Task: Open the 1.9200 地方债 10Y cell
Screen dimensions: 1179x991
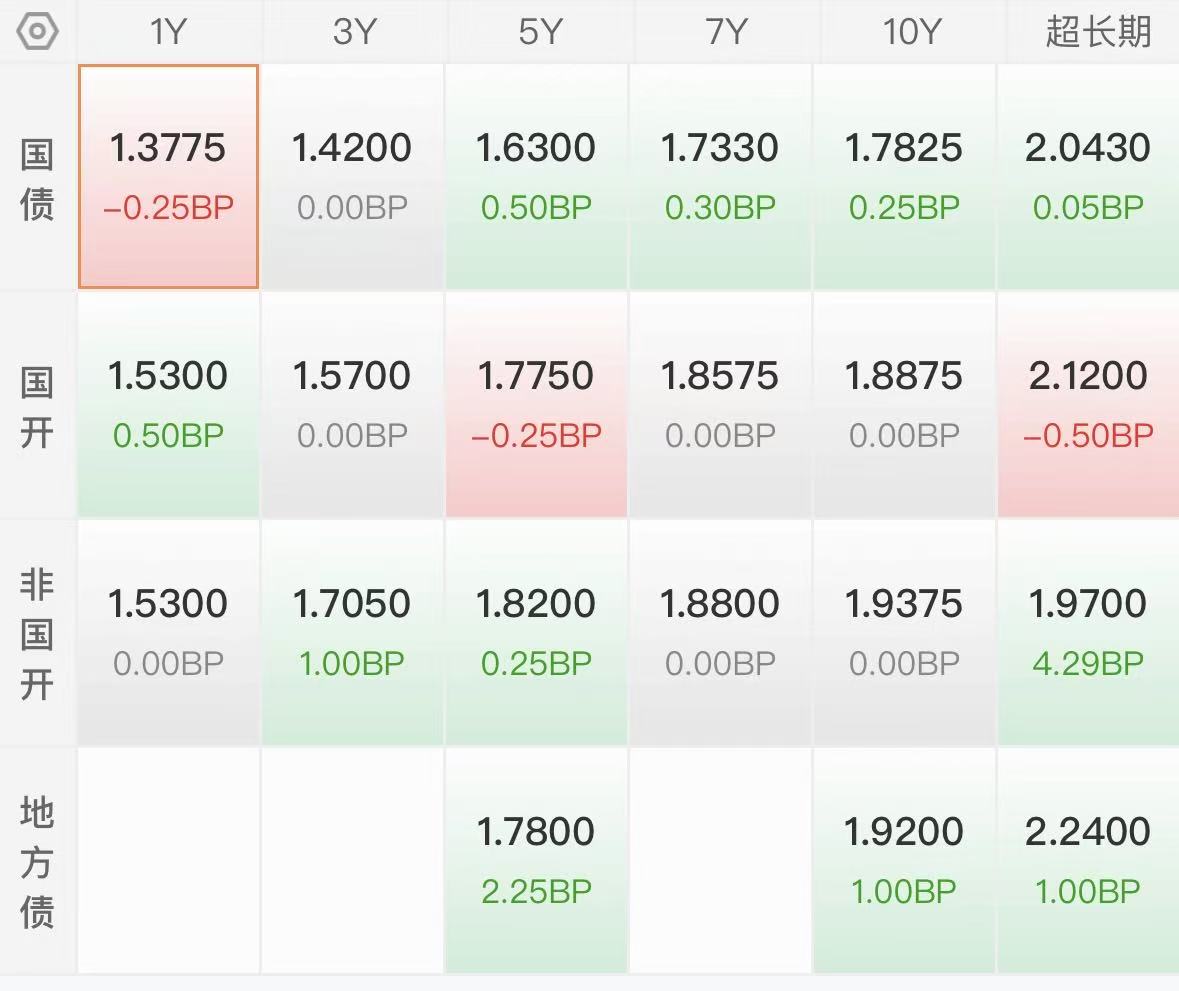Action: point(904,860)
